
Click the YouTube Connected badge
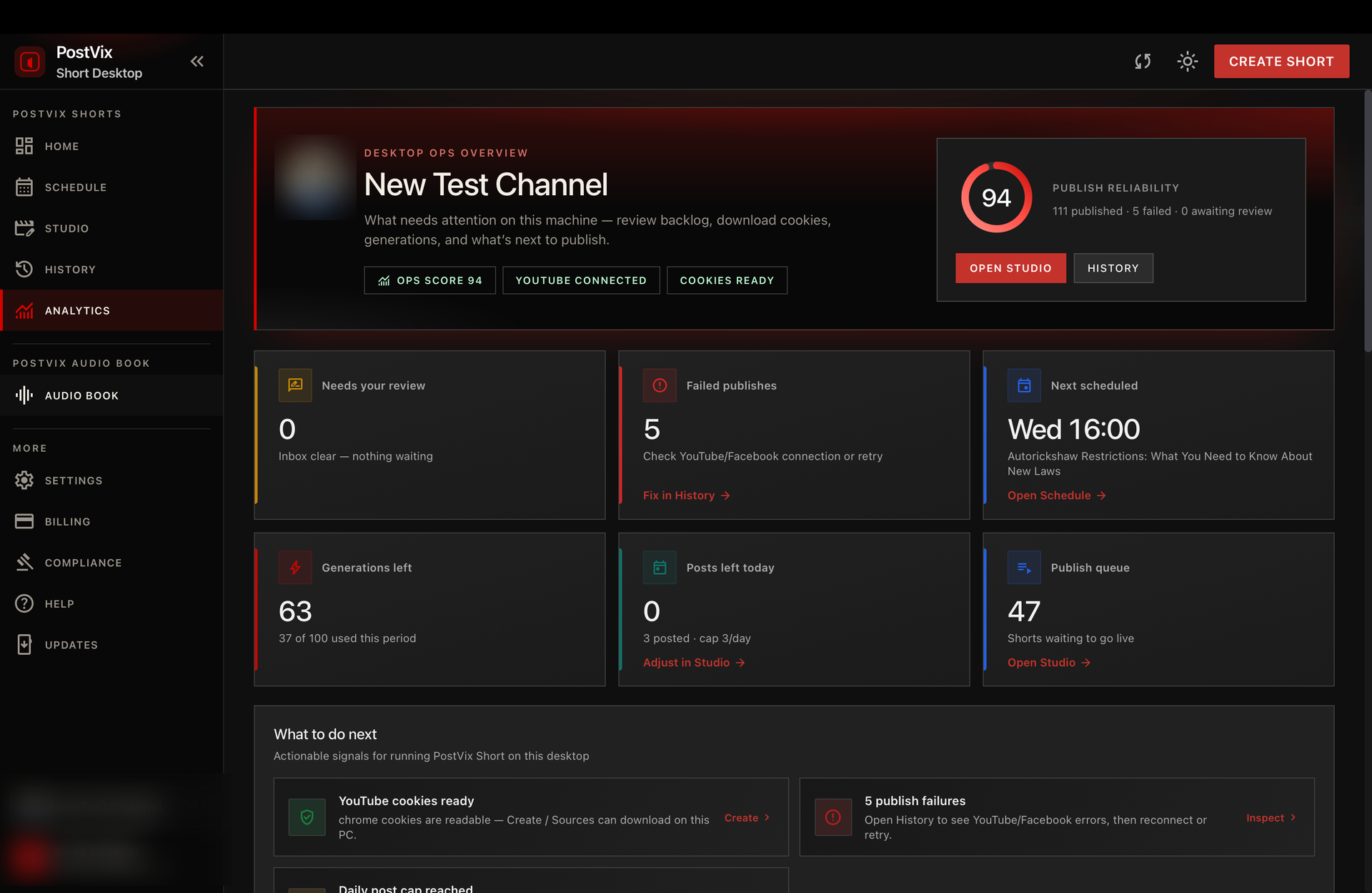(581, 280)
